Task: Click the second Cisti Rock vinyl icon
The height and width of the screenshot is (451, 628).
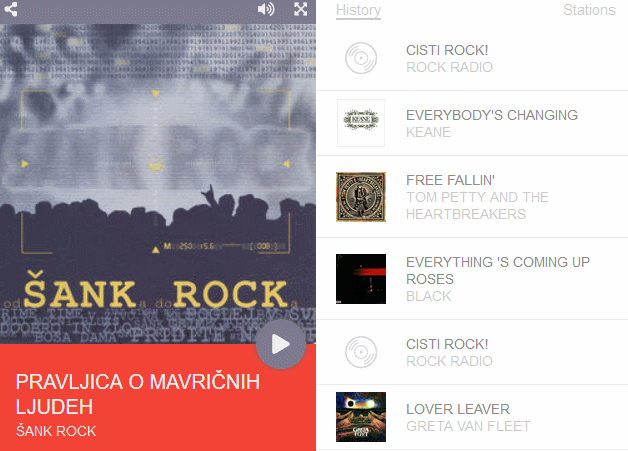Action: 361,352
